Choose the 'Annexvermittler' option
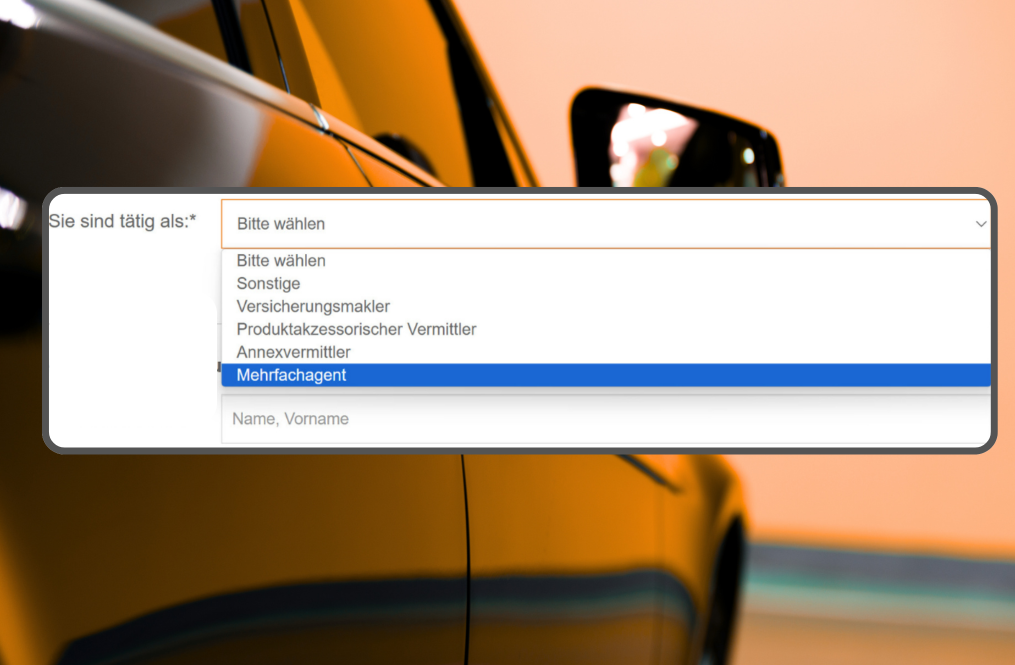The image size is (1015, 665). tap(293, 352)
